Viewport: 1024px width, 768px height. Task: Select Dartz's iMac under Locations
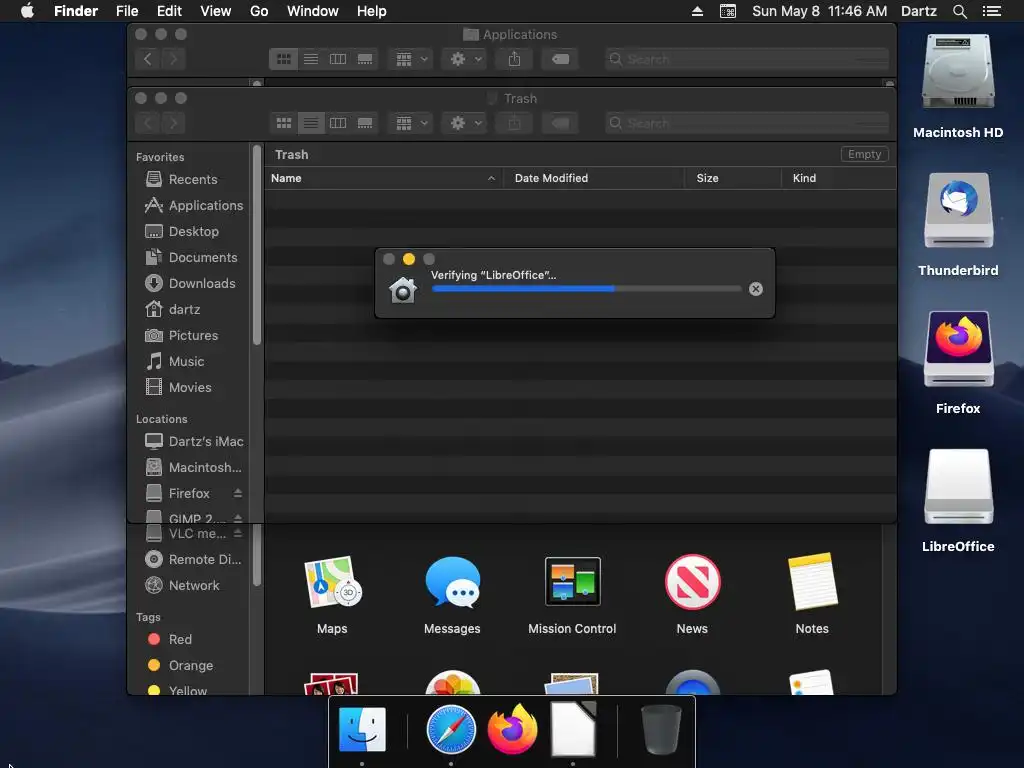point(194,441)
